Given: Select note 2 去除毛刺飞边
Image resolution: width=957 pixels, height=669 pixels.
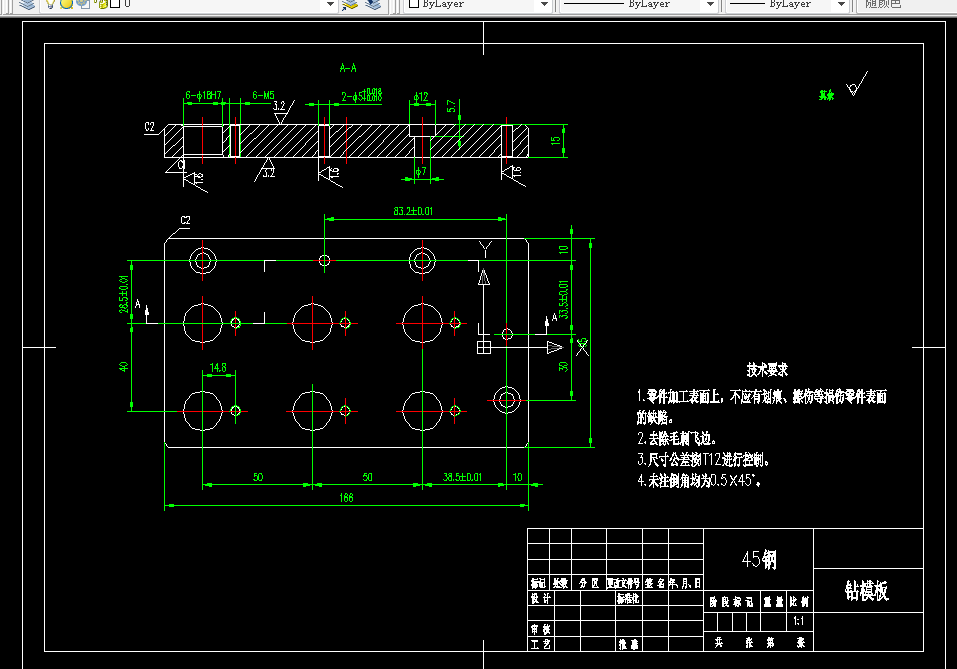Looking at the screenshot, I should click(x=677, y=438).
